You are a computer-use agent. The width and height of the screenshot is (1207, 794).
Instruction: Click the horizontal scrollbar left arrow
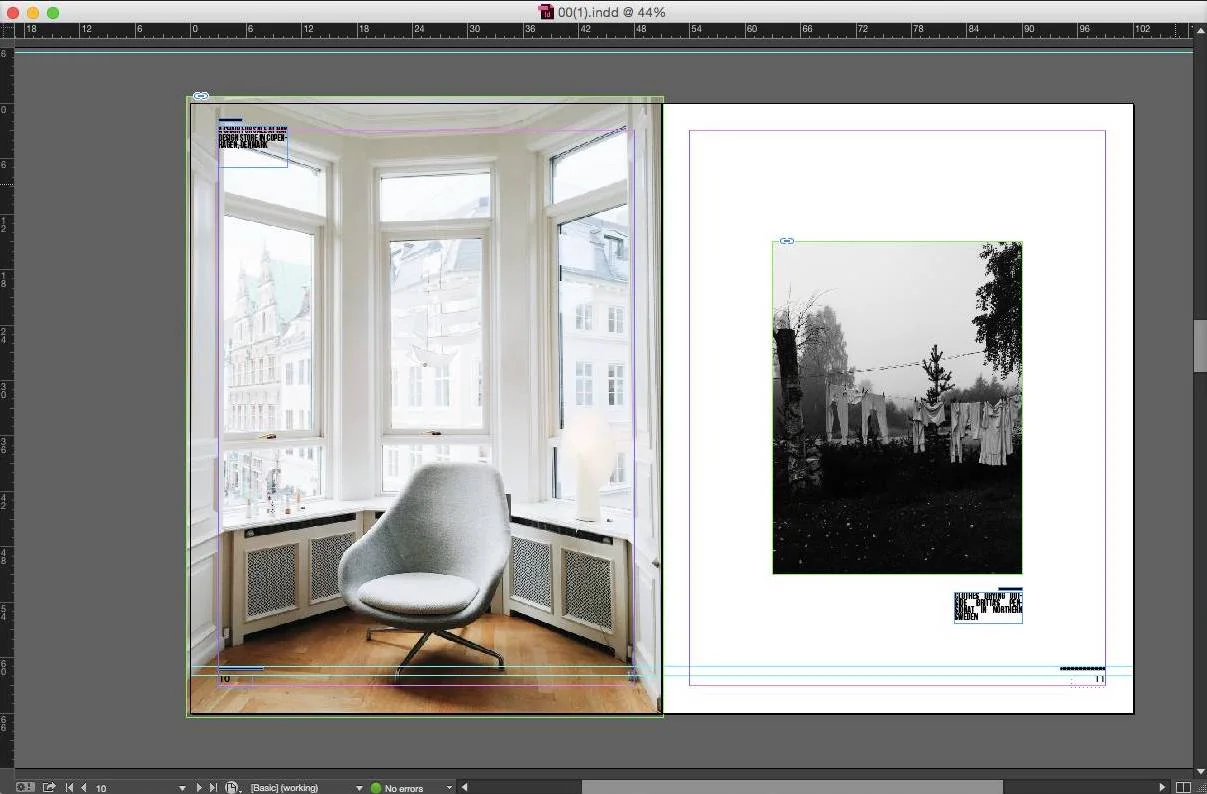click(465, 788)
